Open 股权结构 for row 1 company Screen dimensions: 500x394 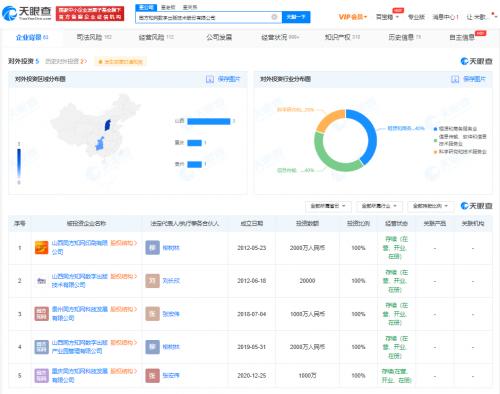coord(124,243)
